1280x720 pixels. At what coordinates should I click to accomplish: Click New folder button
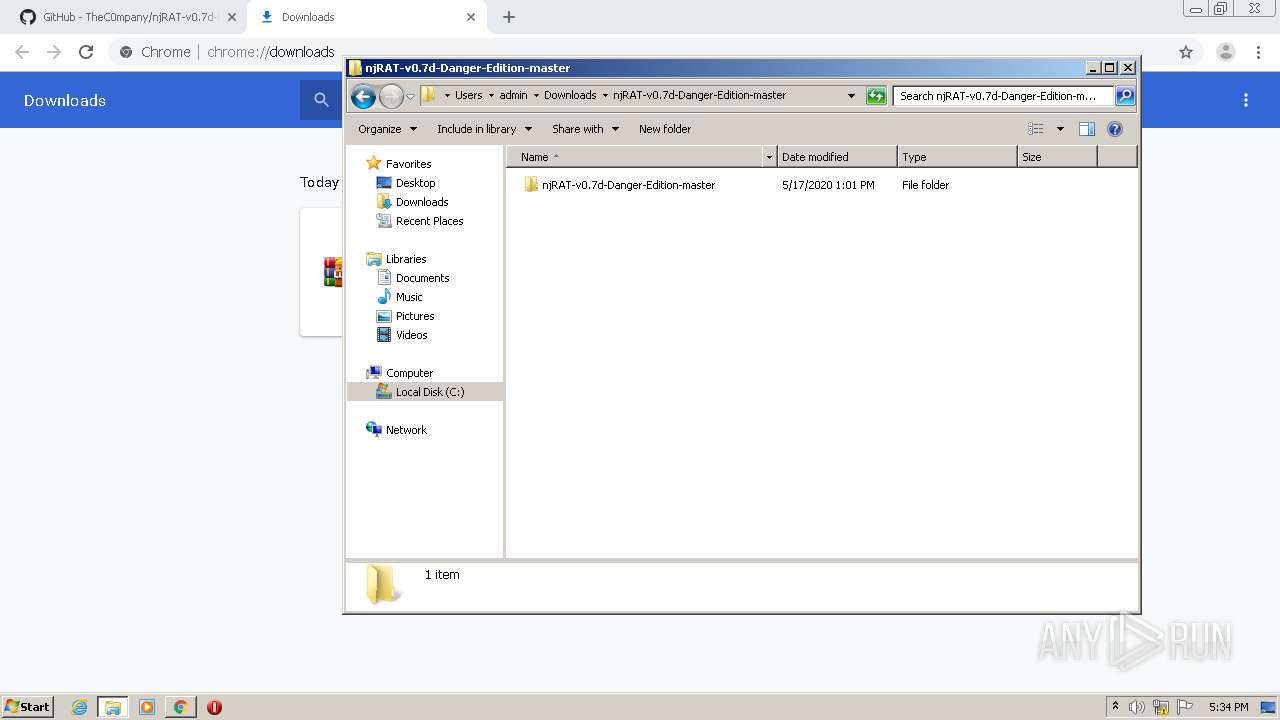pyautogui.click(x=665, y=129)
